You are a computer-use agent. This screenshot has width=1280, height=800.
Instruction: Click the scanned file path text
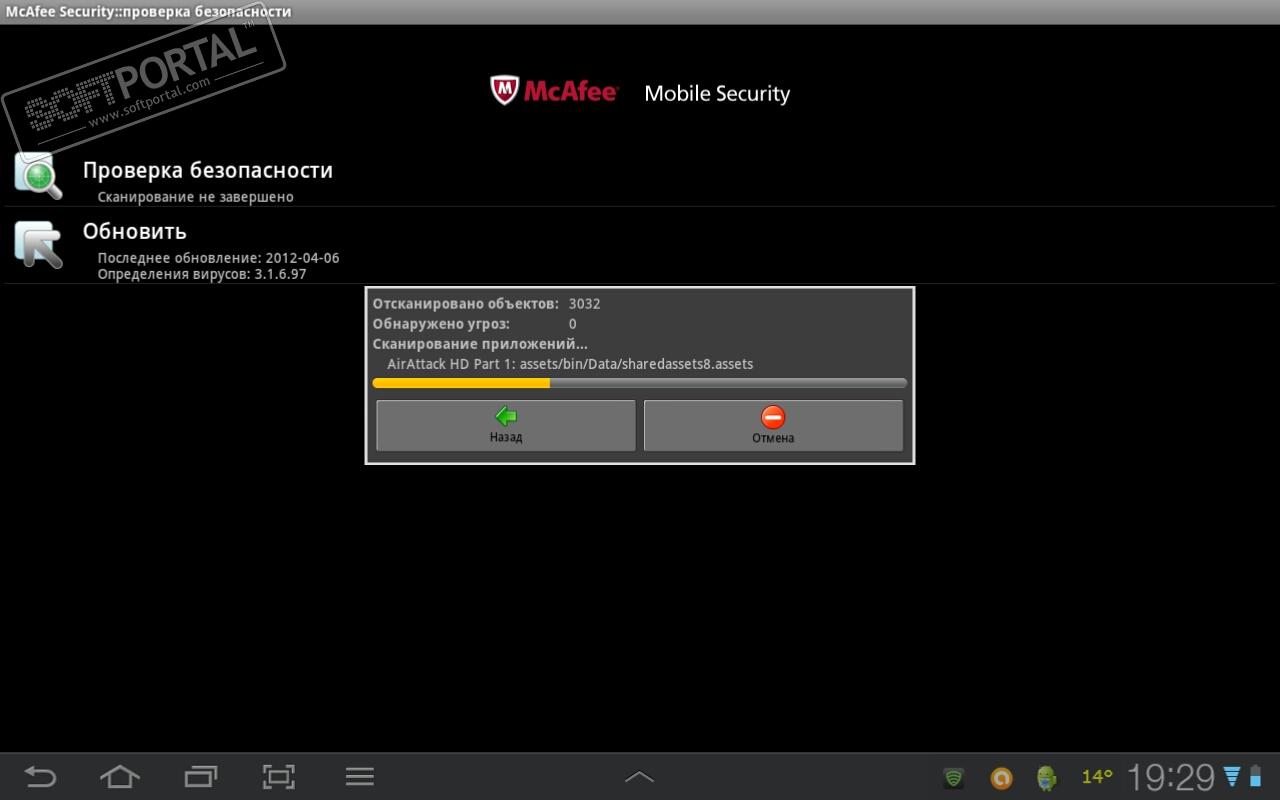click(x=570, y=364)
